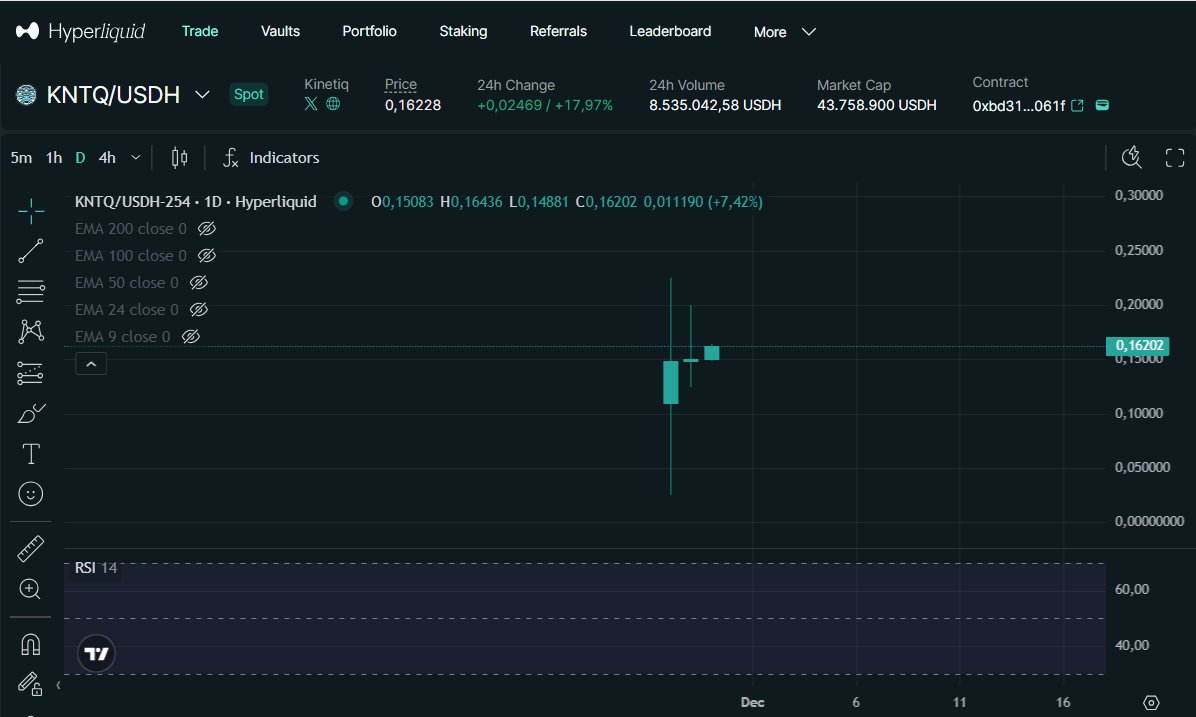1196x717 pixels.
Task: Open Kinetiq's X (Twitter) link icon
Action: [x=311, y=104]
